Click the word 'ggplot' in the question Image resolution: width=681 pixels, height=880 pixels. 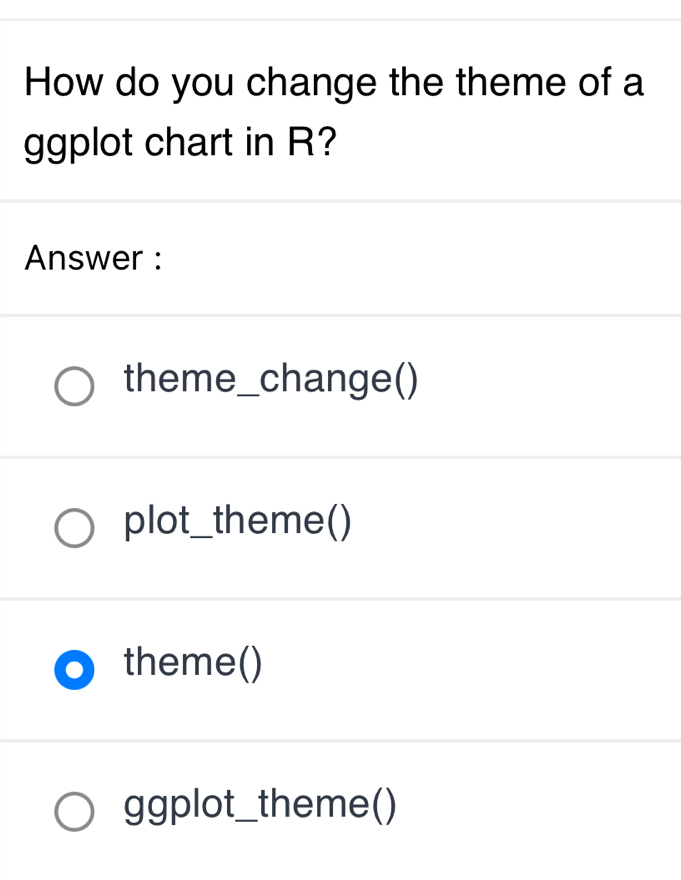click(x=80, y=145)
